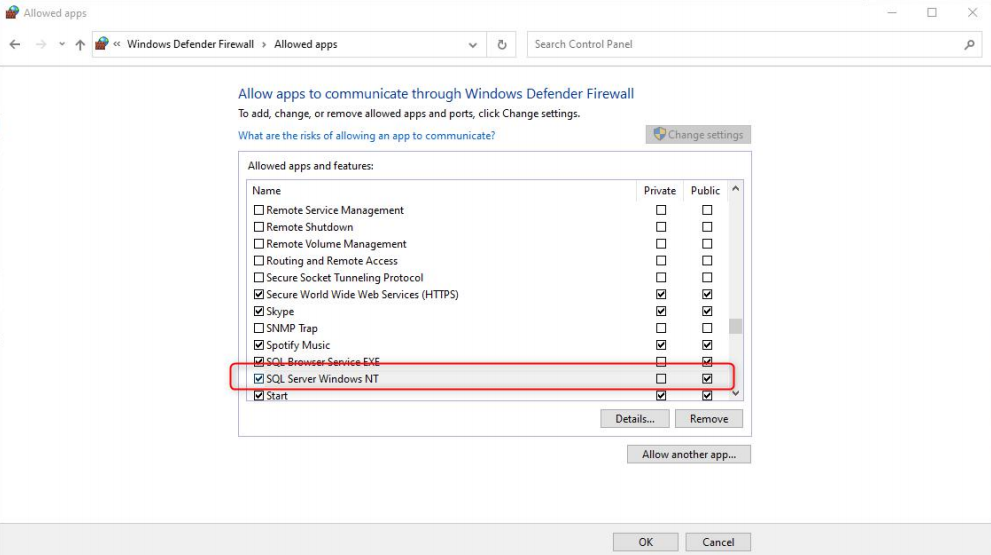Select the Allowed apps breadcrumb
The image size is (991, 555).
[306, 44]
